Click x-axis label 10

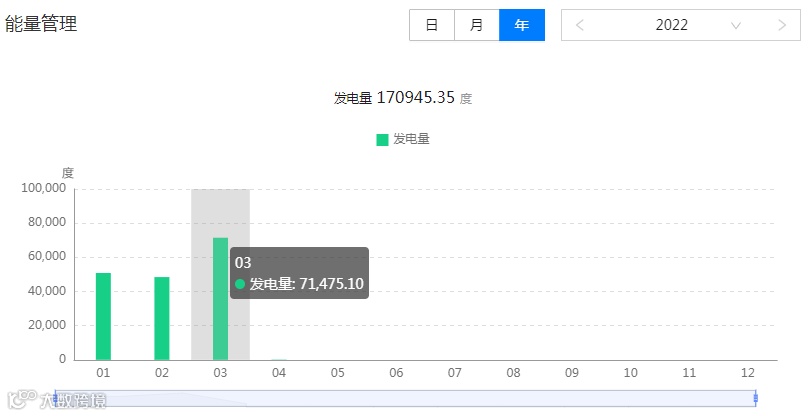click(x=631, y=373)
